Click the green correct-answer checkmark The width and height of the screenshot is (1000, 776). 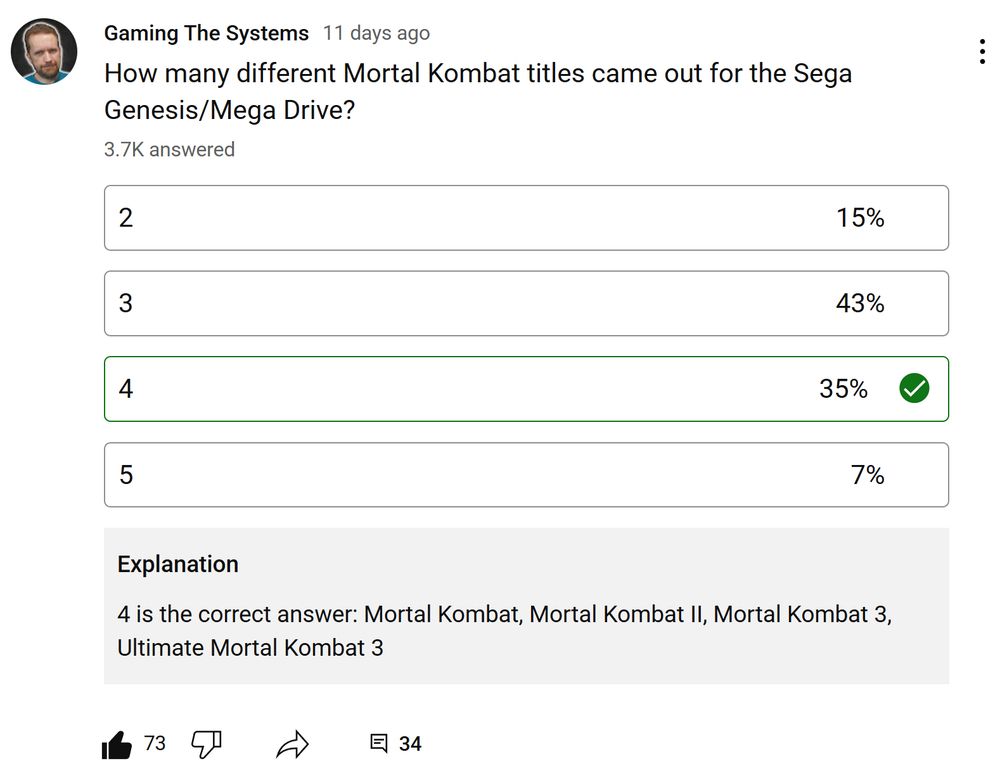click(x=914, y=389)
